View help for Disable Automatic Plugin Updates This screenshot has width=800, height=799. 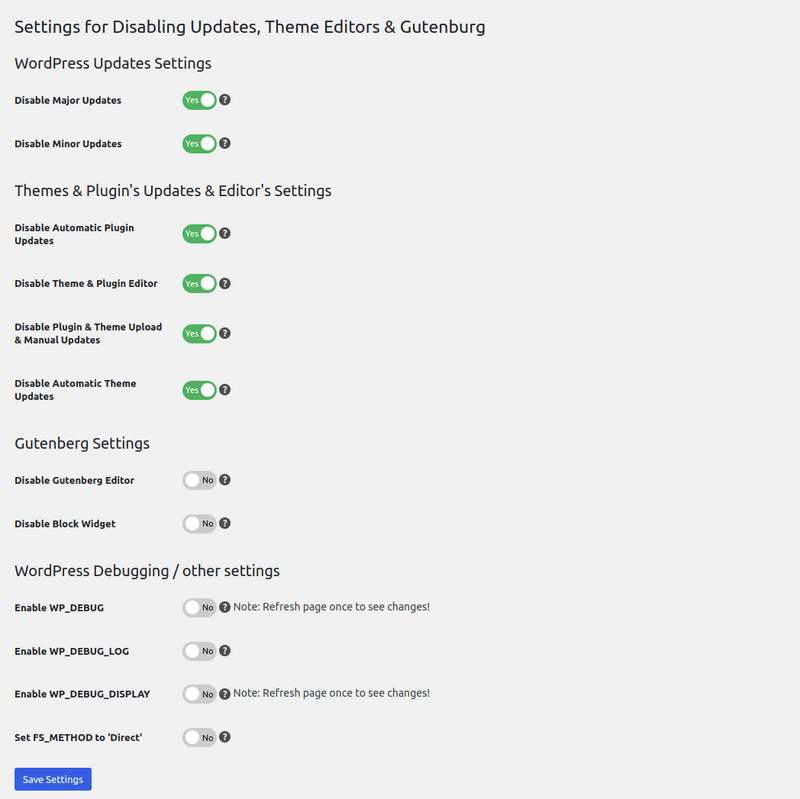224,233
